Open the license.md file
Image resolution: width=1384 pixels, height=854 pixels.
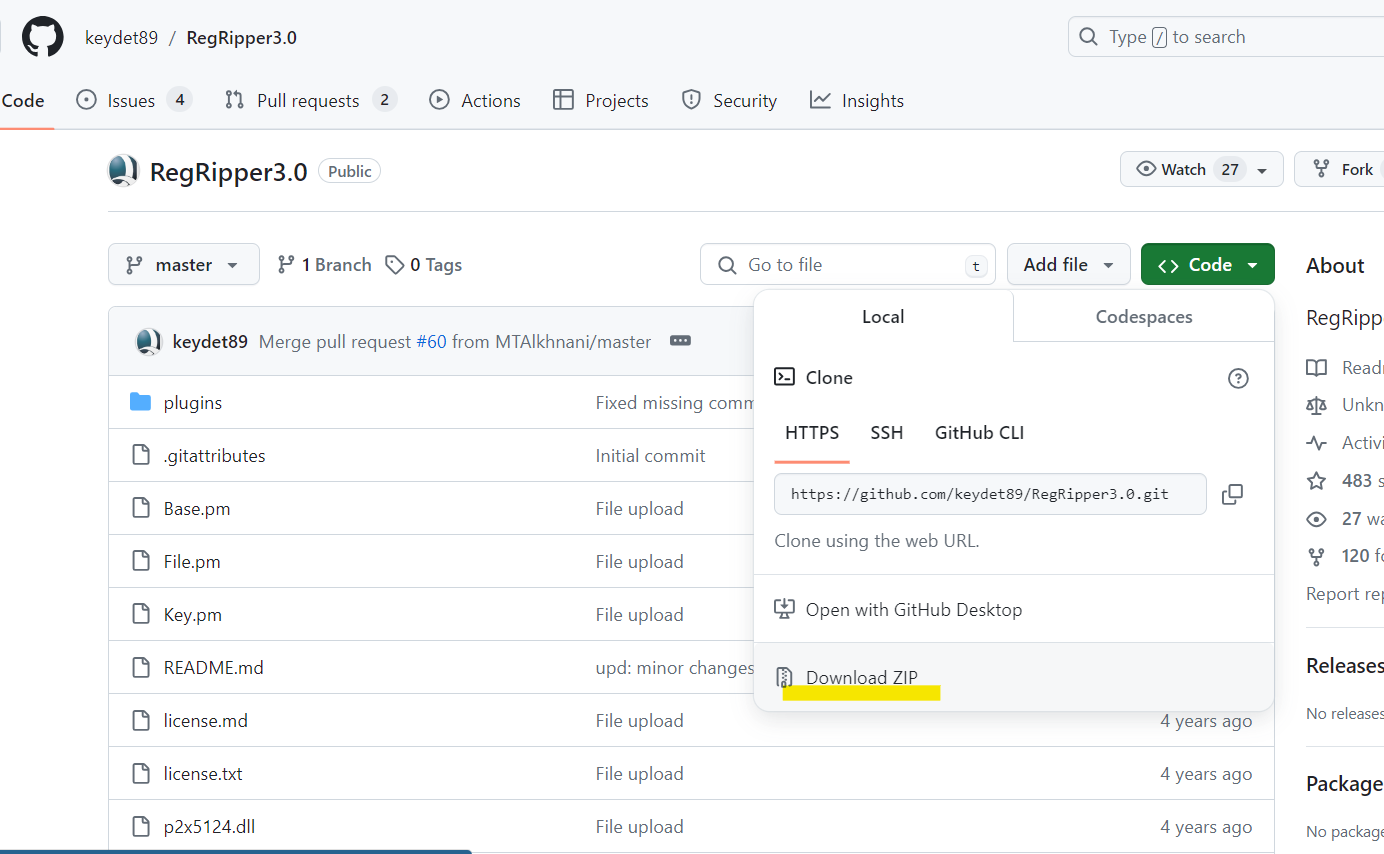coord(206,720)
